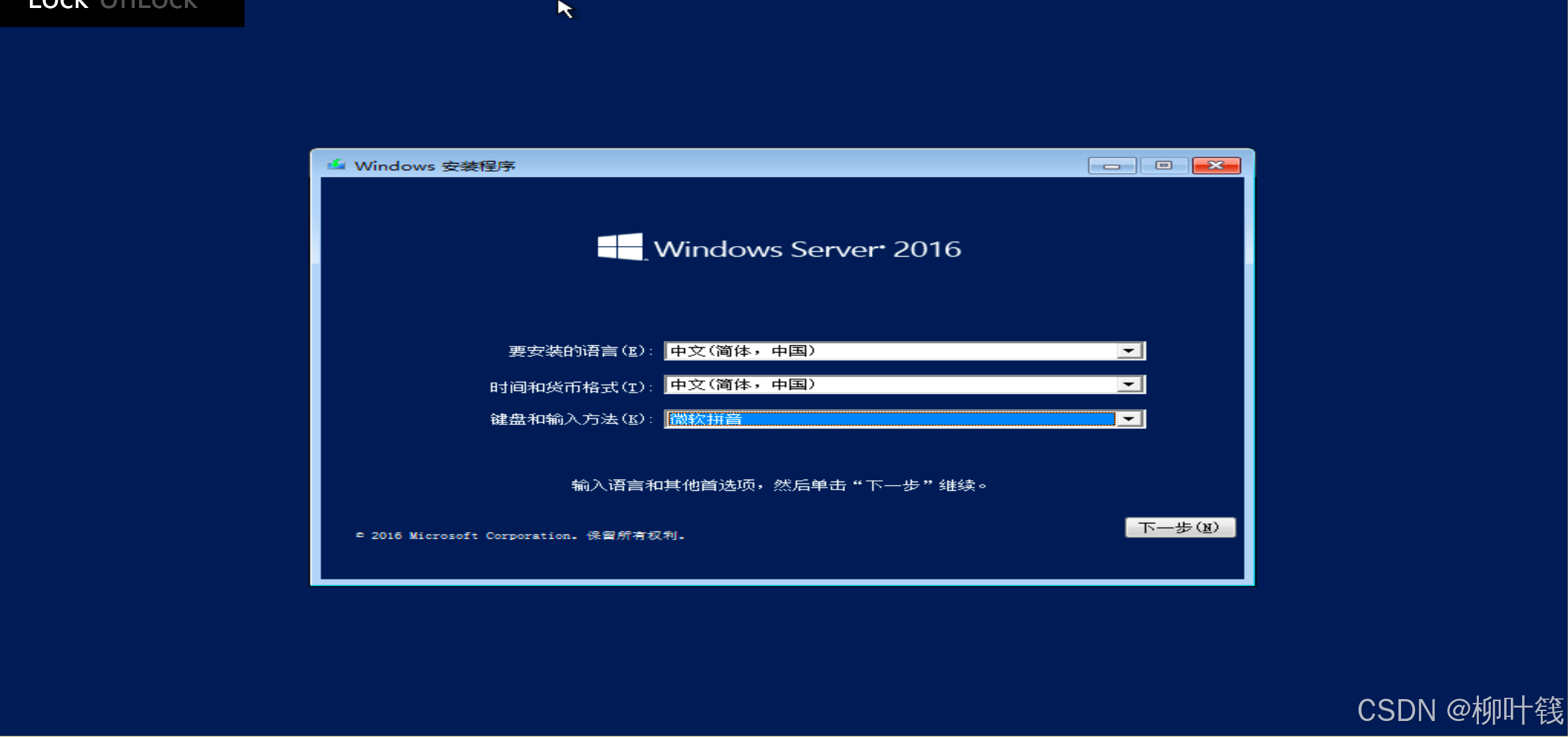This screenshot has width=1568, height=737.
Task: Click the red close icon on installer window
Action: point(1216,165)
